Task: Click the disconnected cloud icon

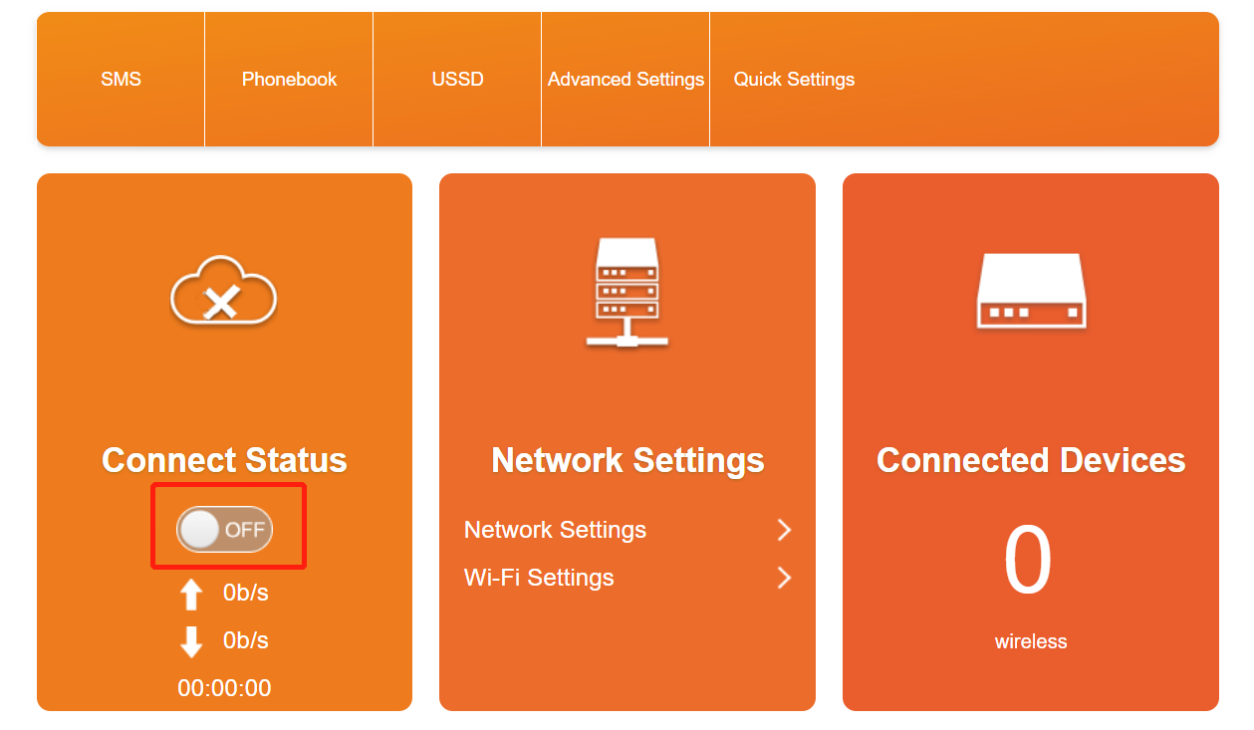Action: coord(223,291)
